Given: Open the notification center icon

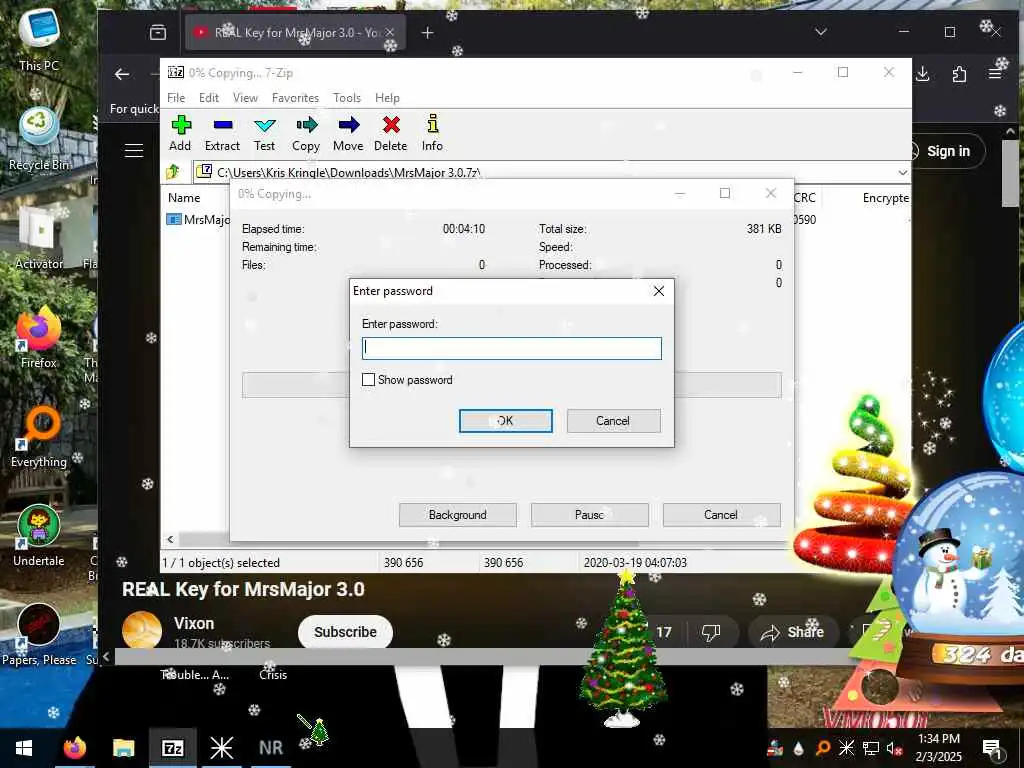Looking at the screenshot, I should pos(992,748).
